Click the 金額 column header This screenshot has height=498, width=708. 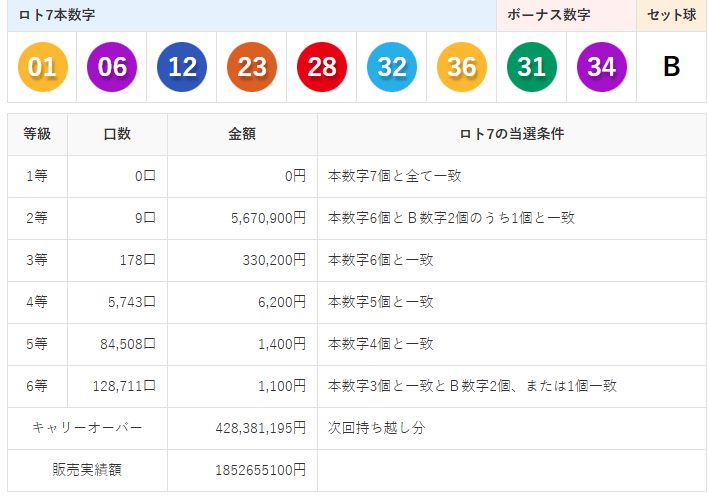[x=242, y=134]
